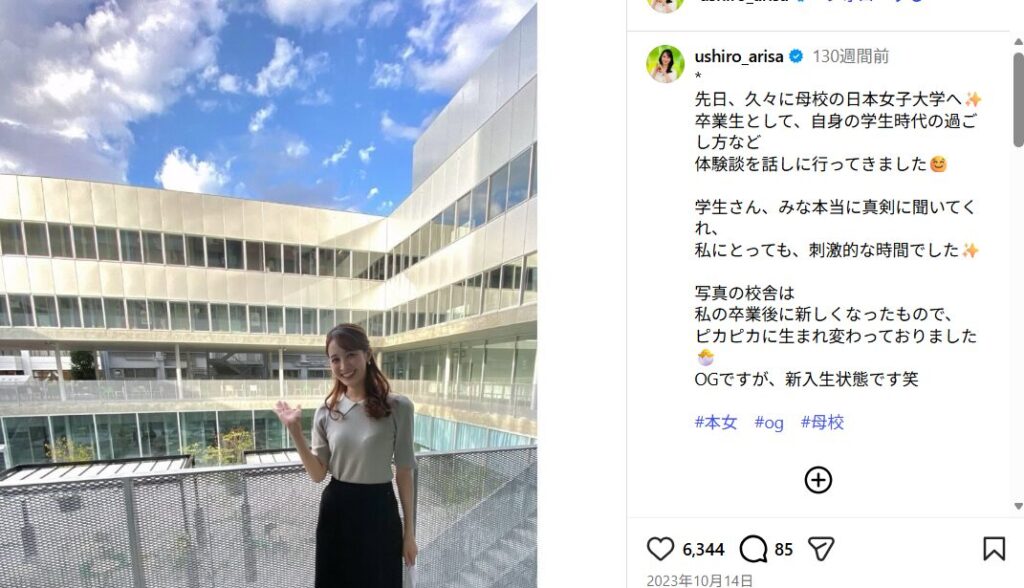
Task: Click the comment panel scrollbar thumb
Action: click(1018, 98)
